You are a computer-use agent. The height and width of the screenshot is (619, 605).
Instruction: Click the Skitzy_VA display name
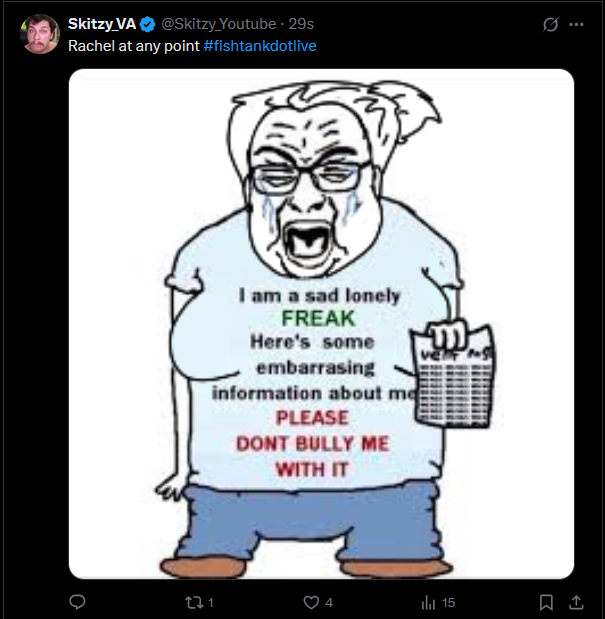102,24
